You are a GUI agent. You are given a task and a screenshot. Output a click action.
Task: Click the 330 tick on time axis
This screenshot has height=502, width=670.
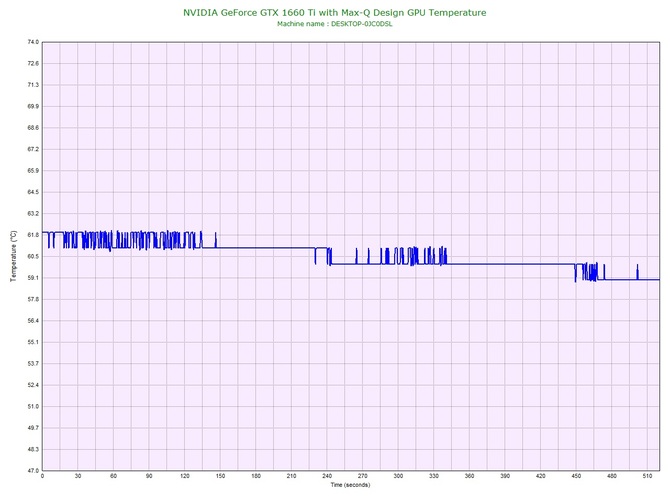click(x=434, y=476)
